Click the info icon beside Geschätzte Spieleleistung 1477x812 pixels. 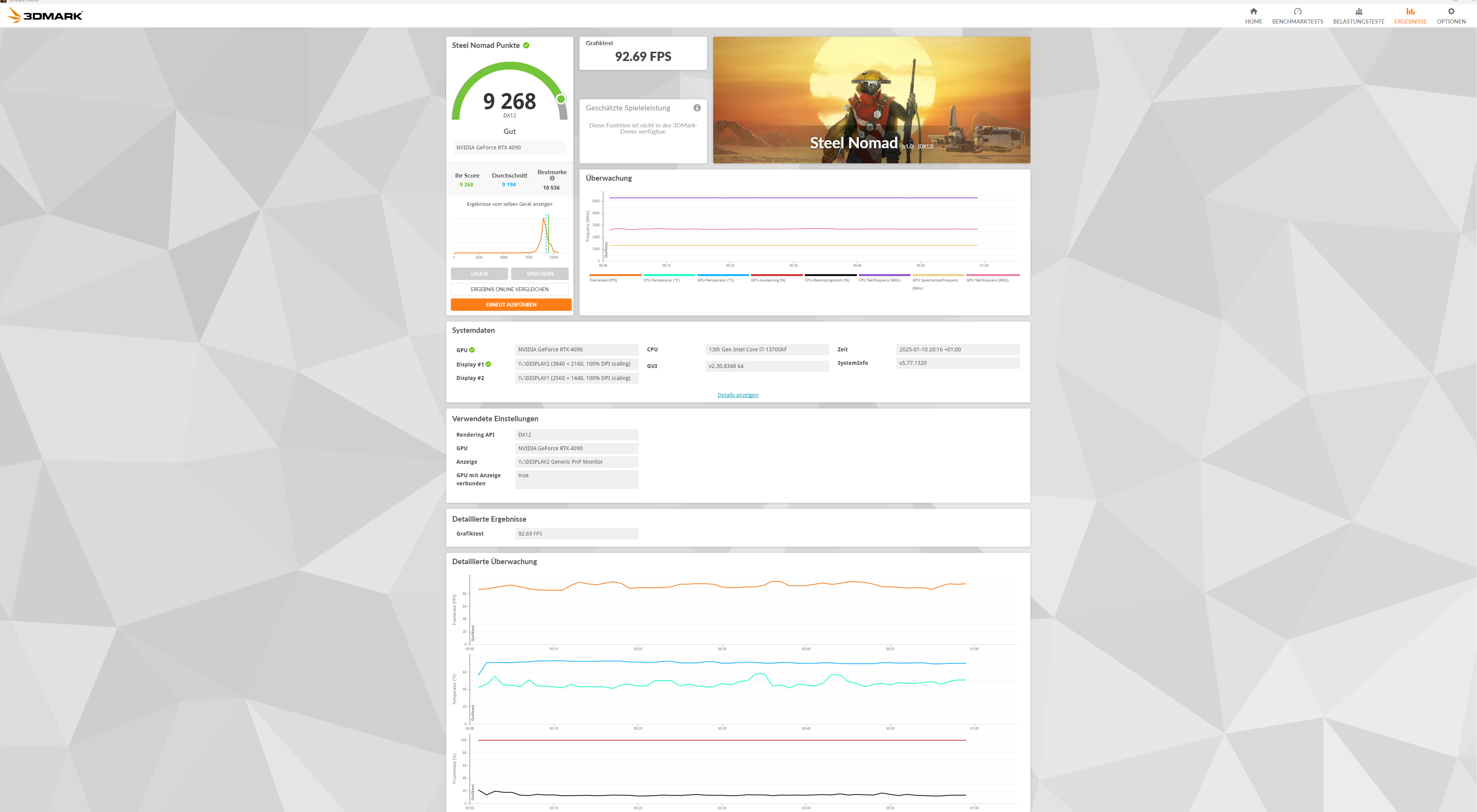click(697, 108)
